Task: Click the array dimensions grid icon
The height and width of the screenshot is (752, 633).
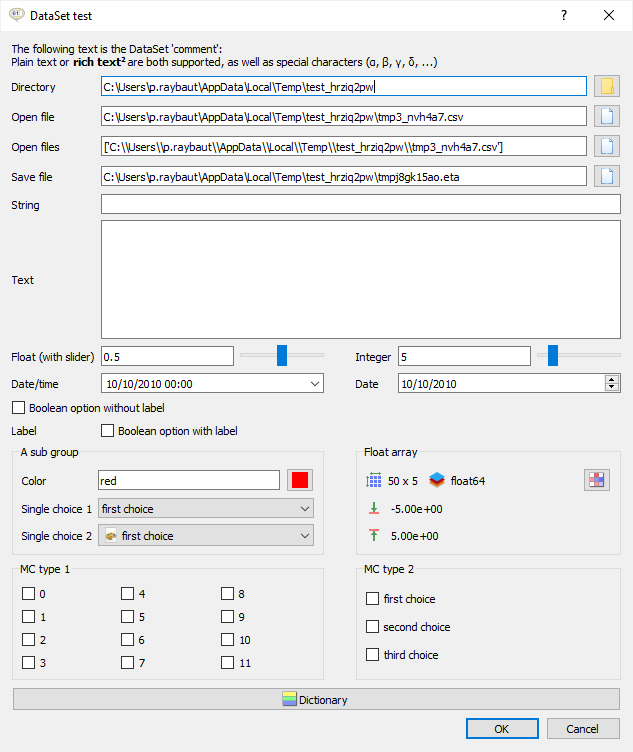Action: click(374, 480)
